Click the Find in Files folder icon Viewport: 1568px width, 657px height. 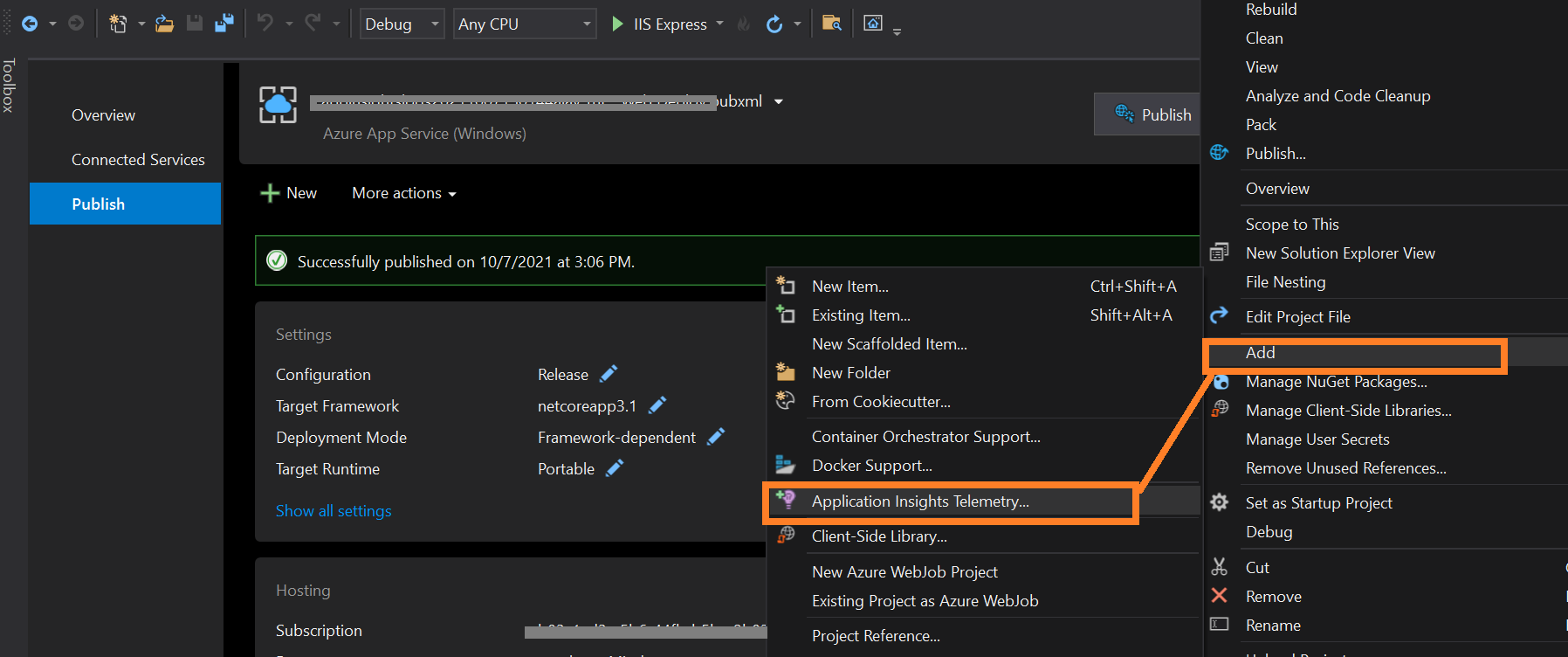(832, 24)
